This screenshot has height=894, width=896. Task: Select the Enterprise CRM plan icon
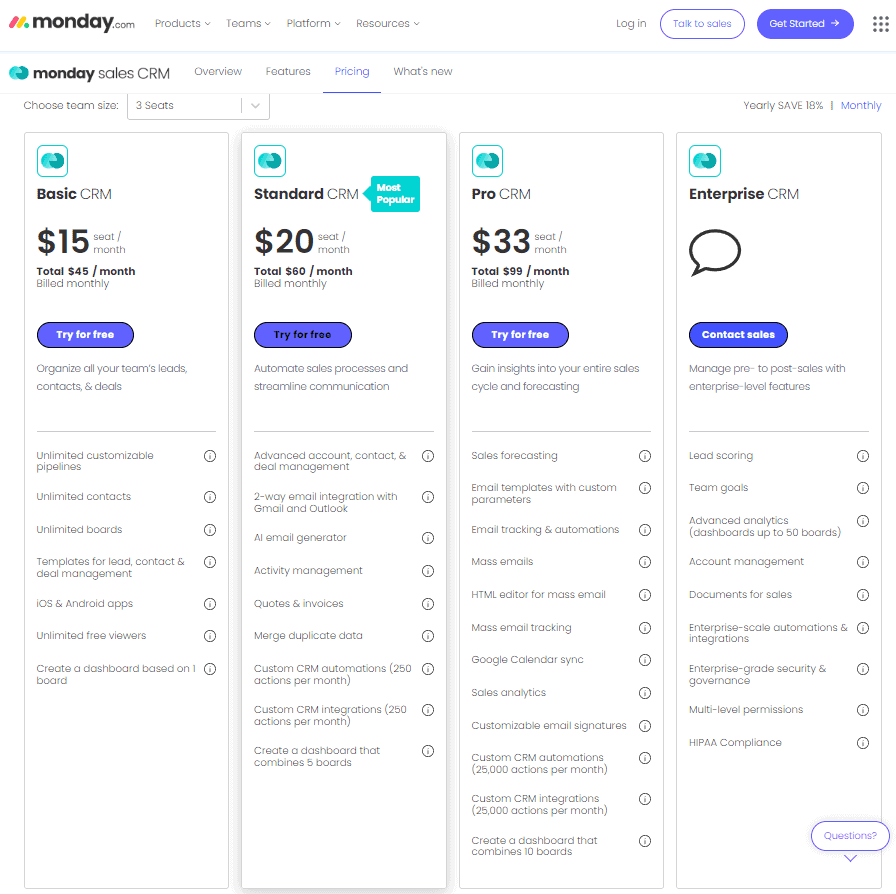[705, 160]
